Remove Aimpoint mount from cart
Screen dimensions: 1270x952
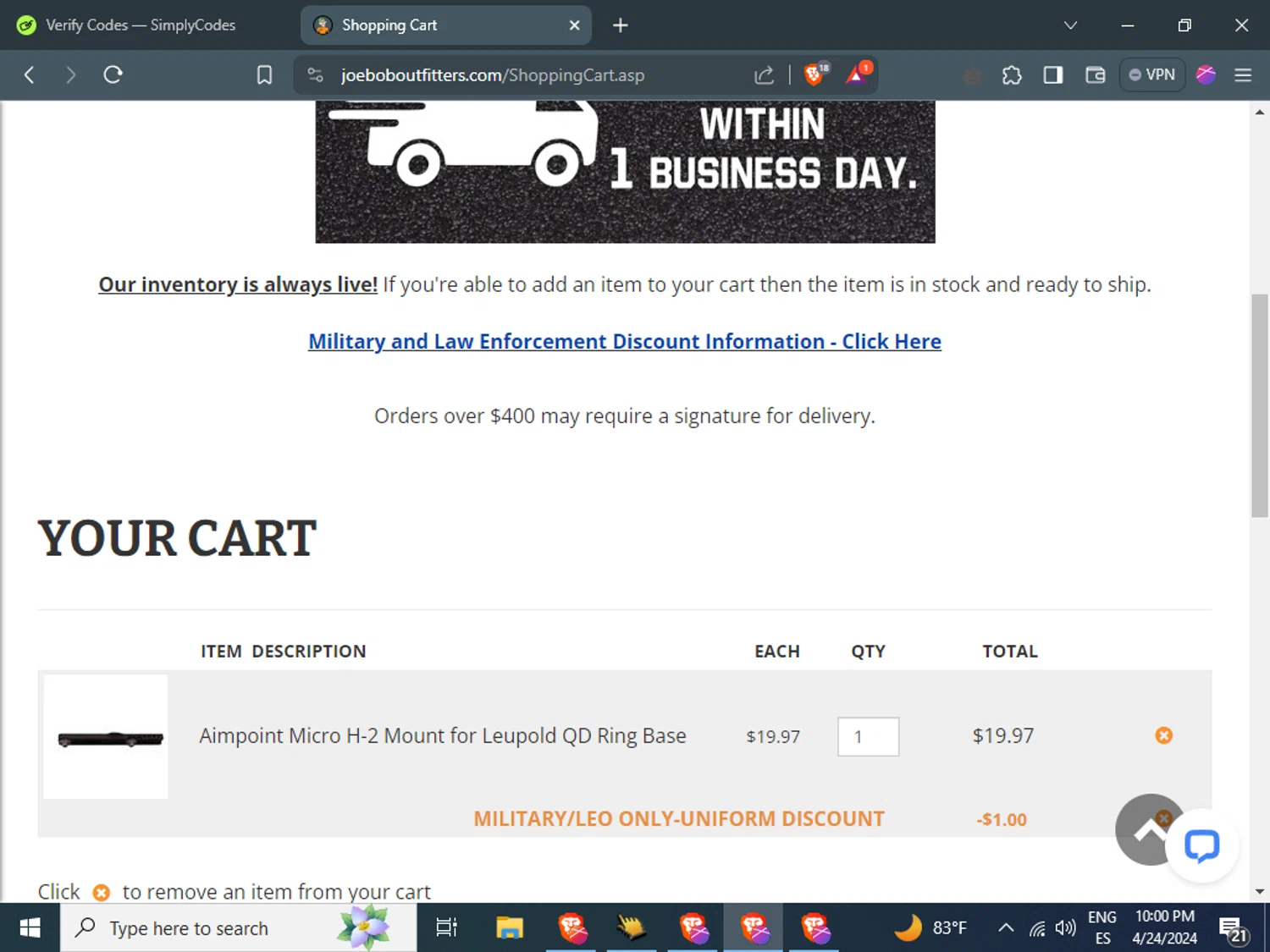tap(1164, 735)
